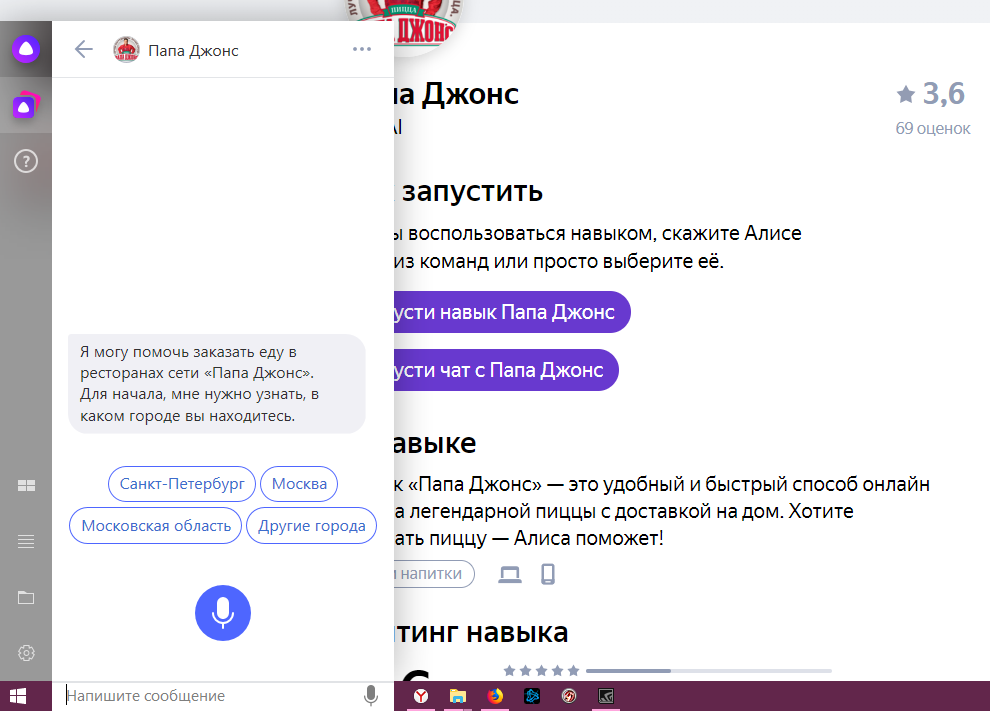The height and width of the screenshot is (711, 990).
Task: Choose the Санкт-Петербург suggestion
Action: coord(182,484)
